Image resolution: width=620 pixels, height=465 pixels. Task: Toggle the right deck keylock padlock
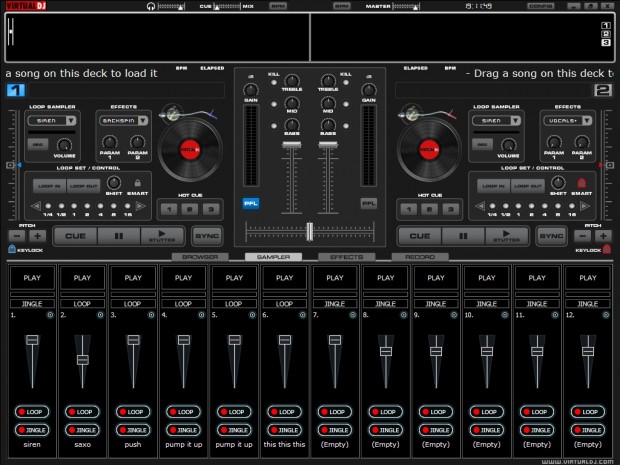tap(607, 249)
